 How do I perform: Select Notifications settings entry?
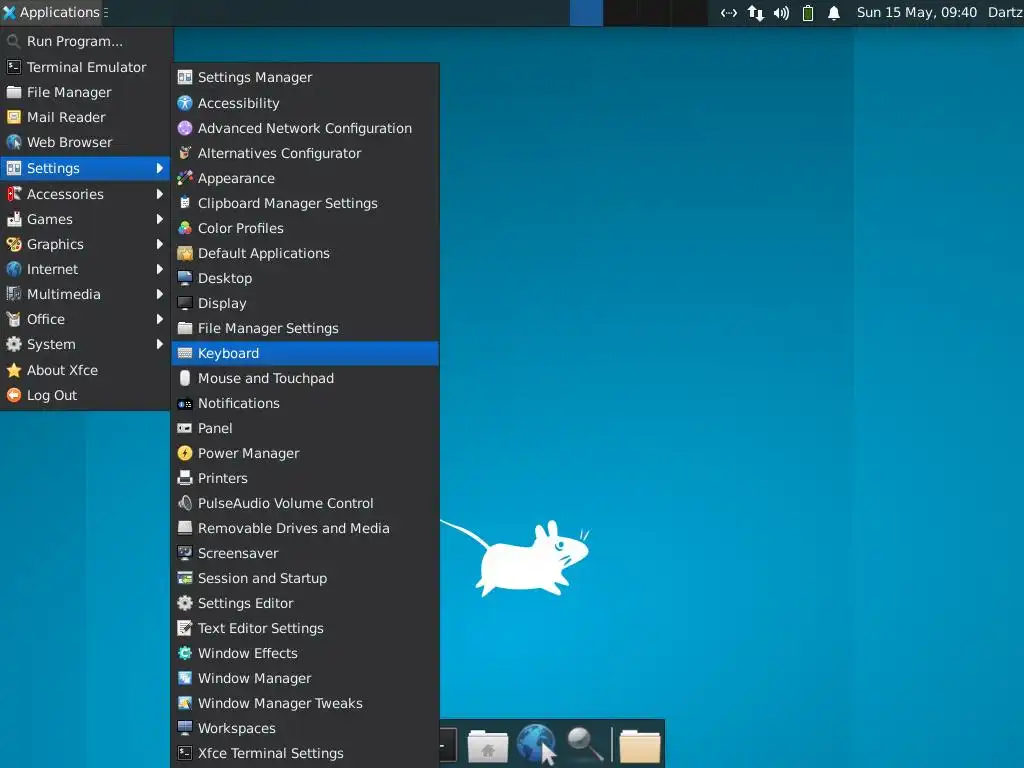(305, 404)
